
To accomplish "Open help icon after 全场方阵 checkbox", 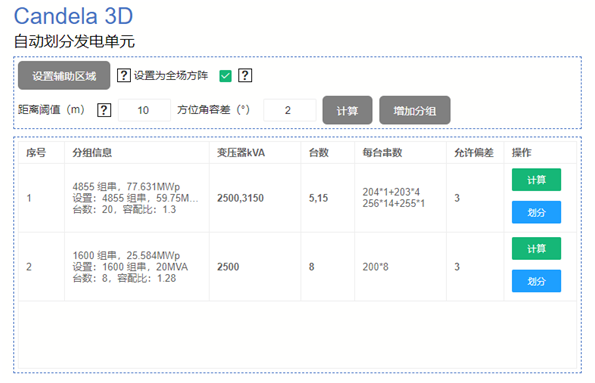I will [245, 75].
